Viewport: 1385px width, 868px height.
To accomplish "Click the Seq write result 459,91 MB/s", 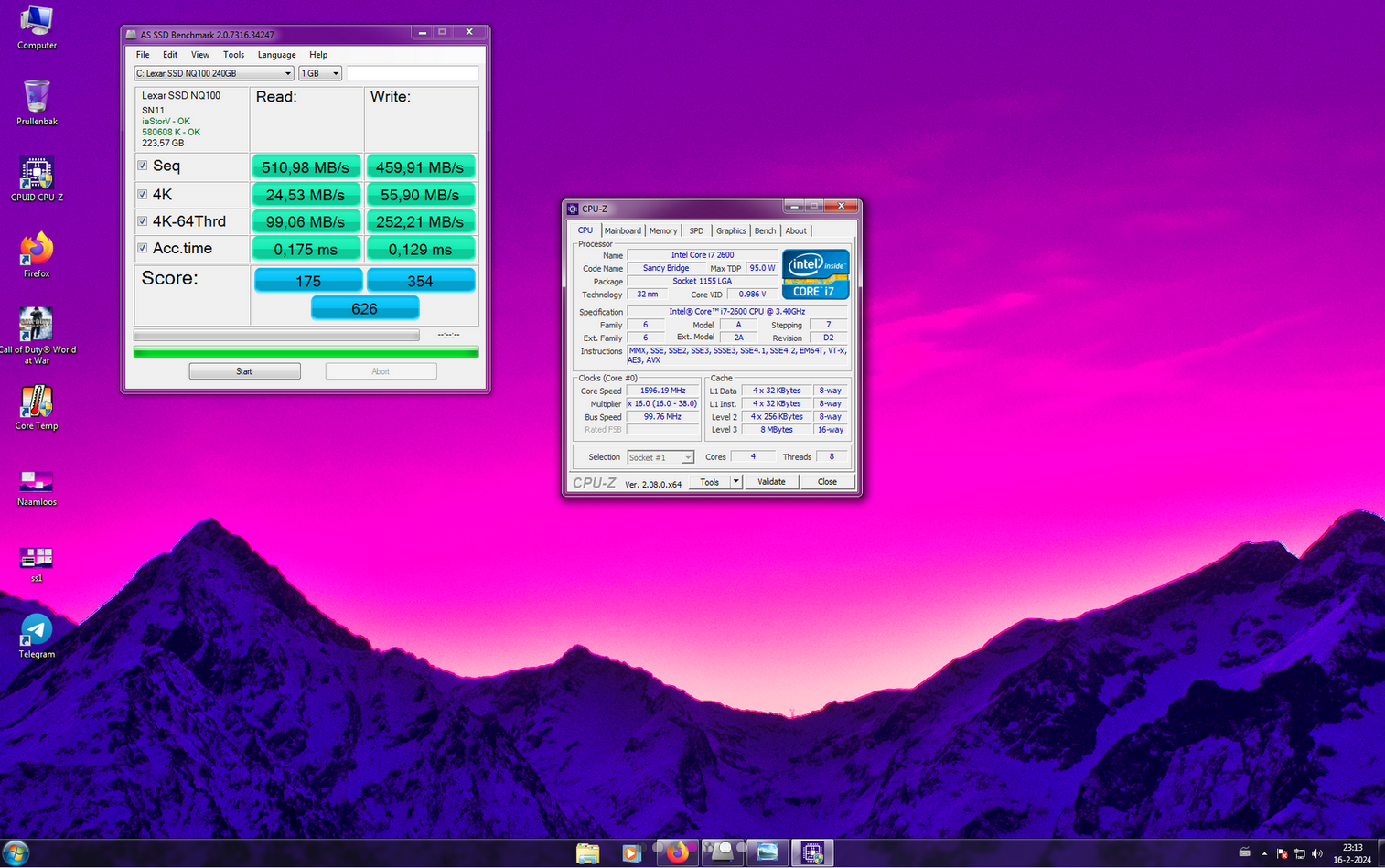I will tap(420, 167).
